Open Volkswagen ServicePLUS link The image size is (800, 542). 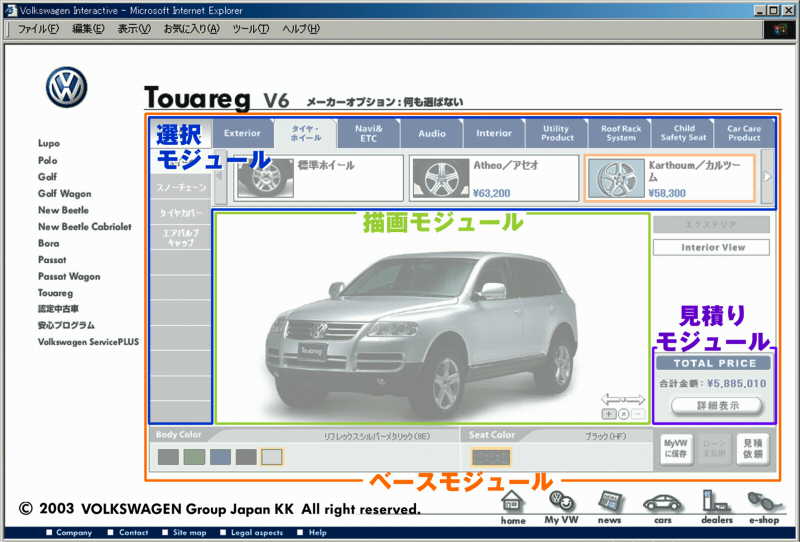tap(88, 342)
